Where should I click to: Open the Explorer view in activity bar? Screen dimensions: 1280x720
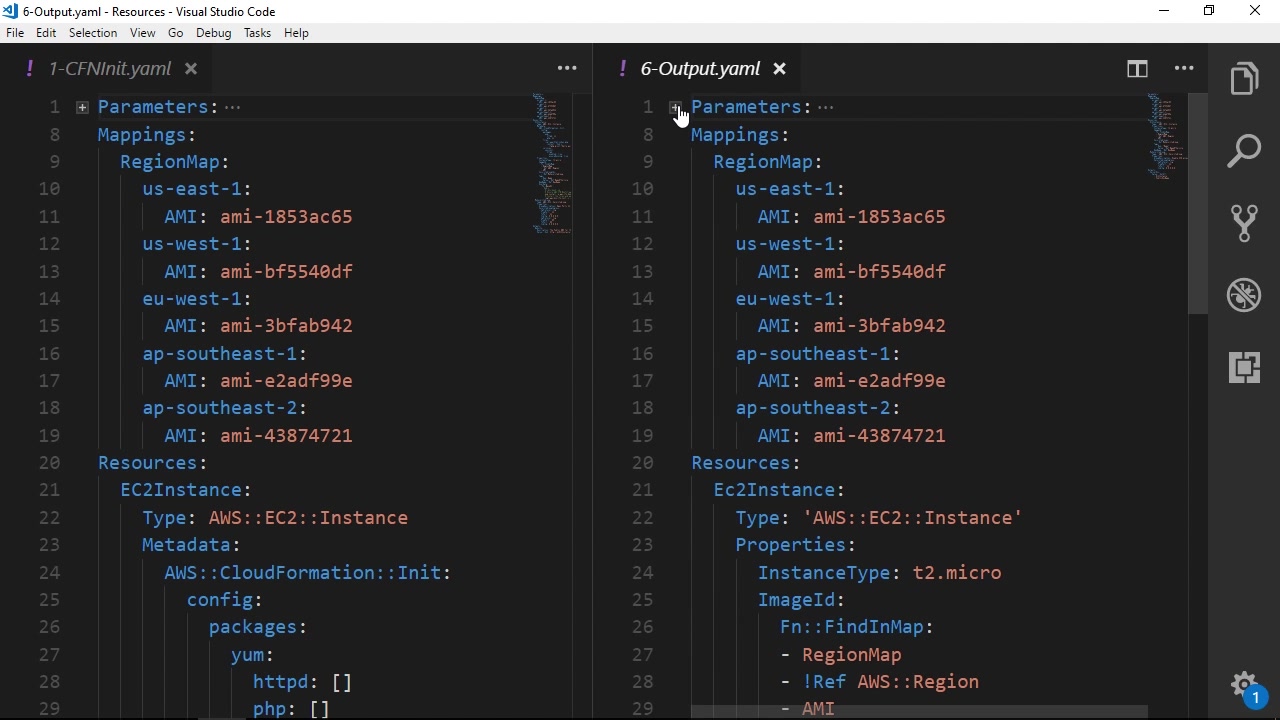pyautogui.click(x=1244, y=80)
